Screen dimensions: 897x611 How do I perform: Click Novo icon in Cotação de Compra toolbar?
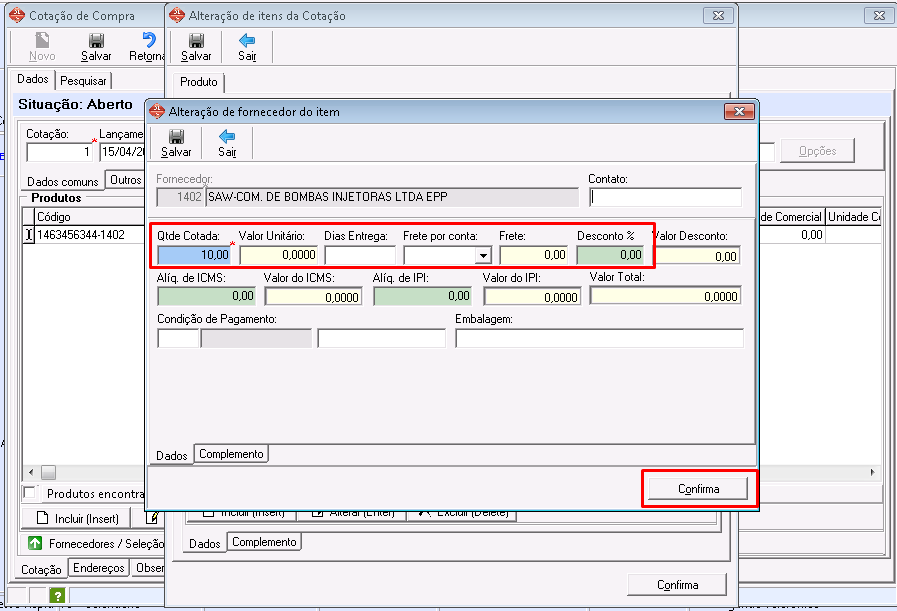click(x=42, y=40)
